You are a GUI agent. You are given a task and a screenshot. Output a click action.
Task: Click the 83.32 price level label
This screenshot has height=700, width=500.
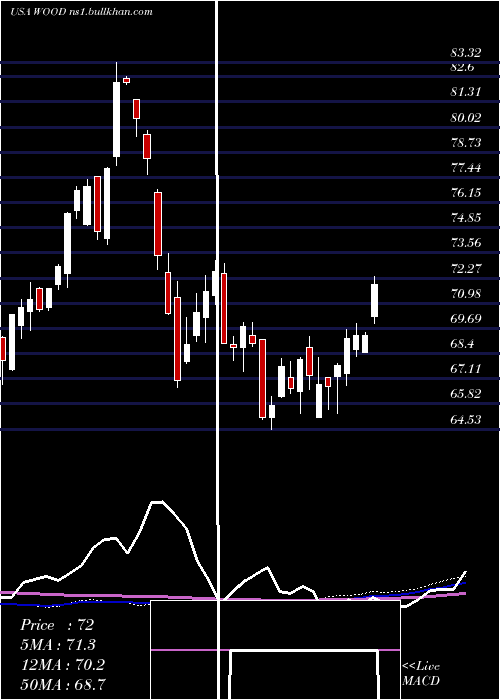click(x=466, y=53)
